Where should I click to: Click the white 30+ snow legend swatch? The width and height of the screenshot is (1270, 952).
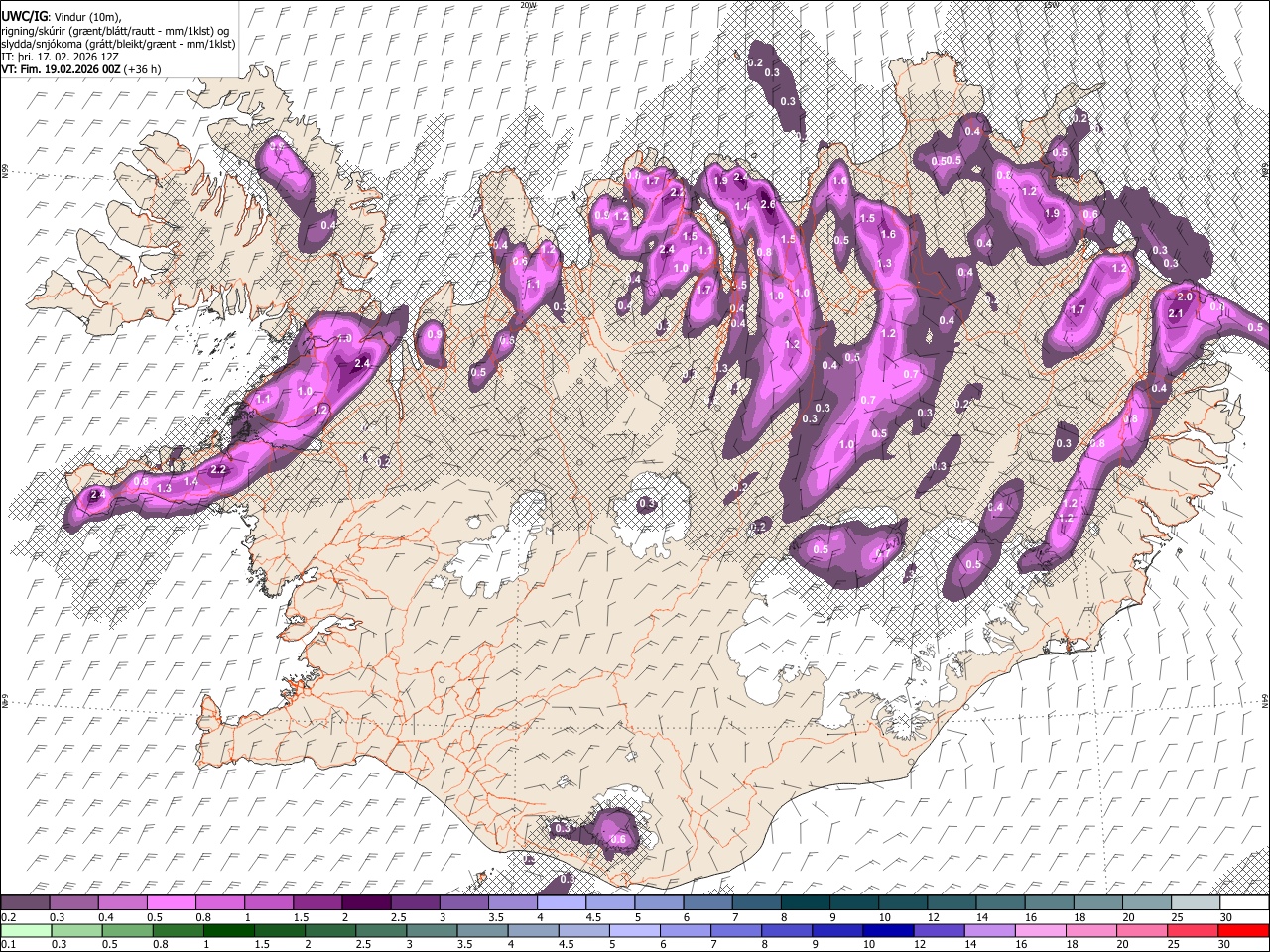coord(1244,903)
